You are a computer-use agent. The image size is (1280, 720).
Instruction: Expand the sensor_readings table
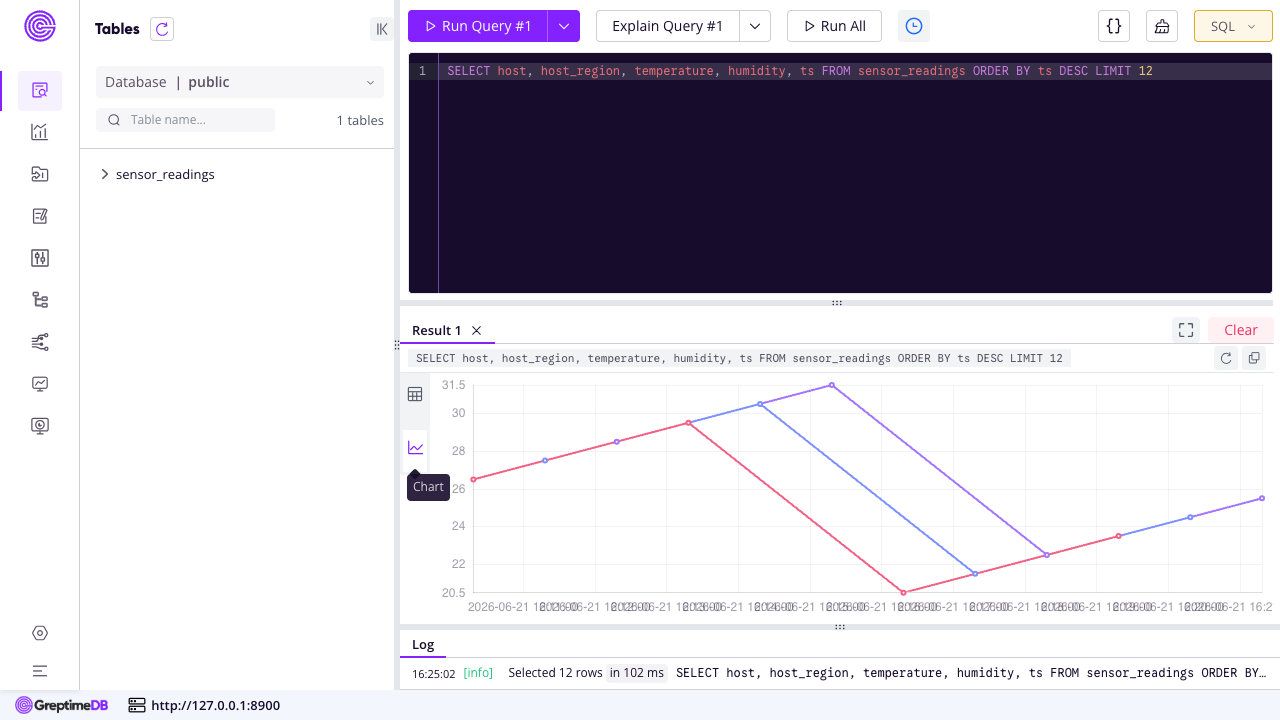104,174
